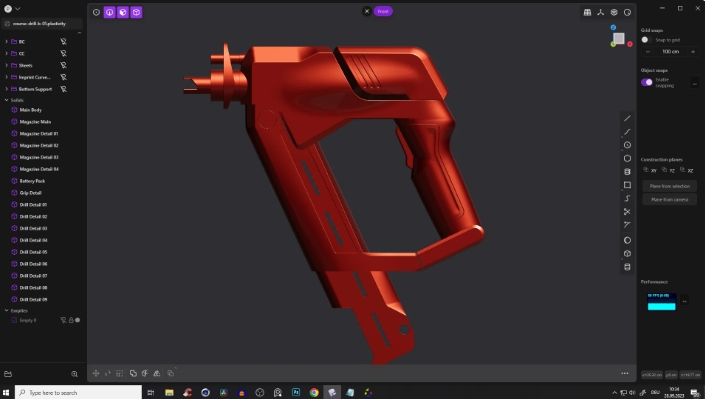Click the search icon at sidebar bottom
Screen dimensions: 705x399
(75, 374)
